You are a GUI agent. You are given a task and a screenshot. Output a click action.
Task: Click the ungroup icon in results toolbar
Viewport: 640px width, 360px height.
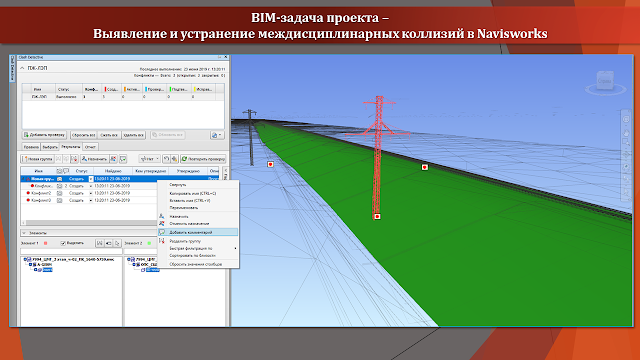pyautogui.click(x=66, y=159)
